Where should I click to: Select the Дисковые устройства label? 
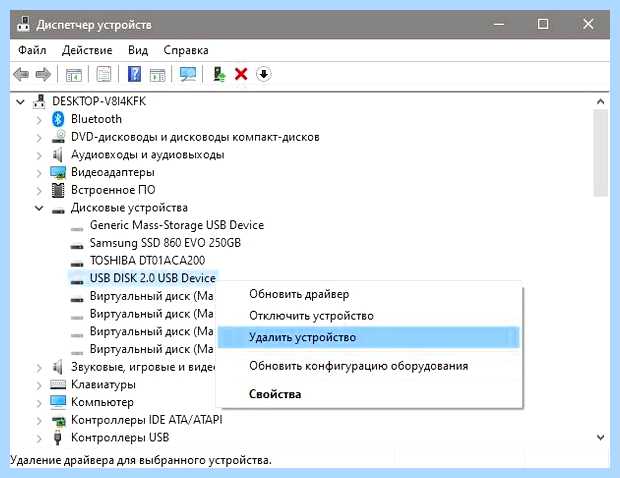point(129,208)
